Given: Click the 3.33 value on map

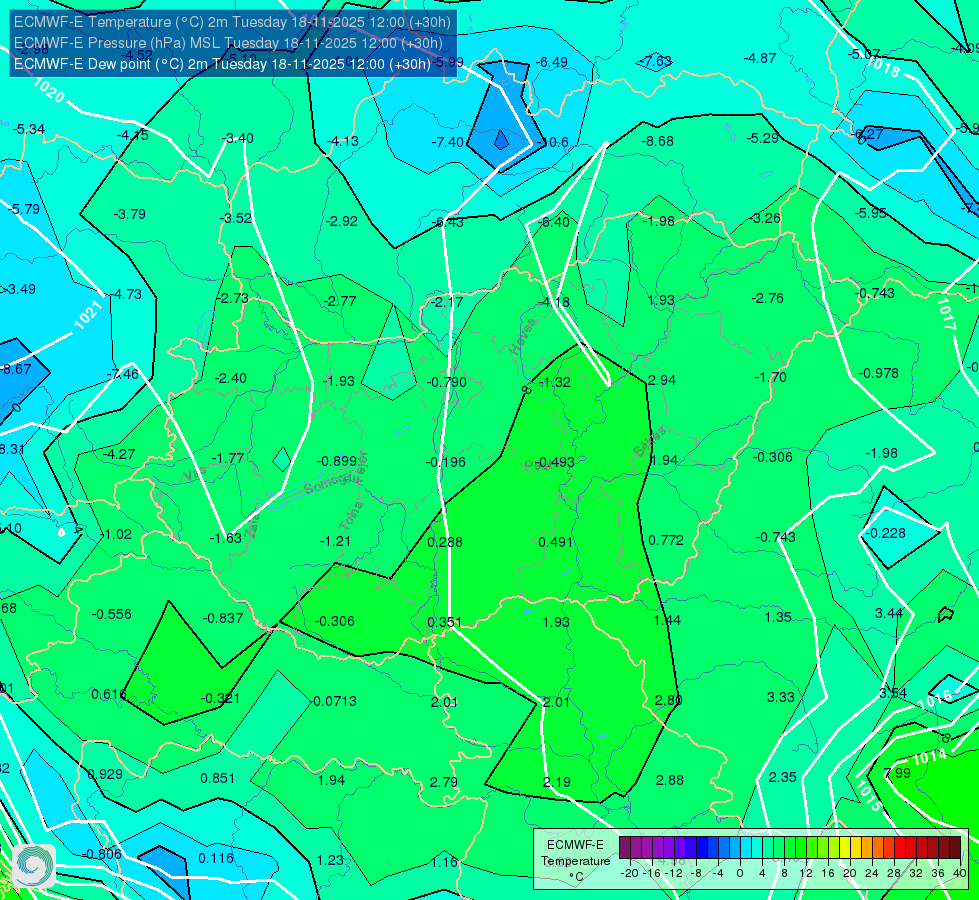Looking at the screenshot, I should point(780,697).
